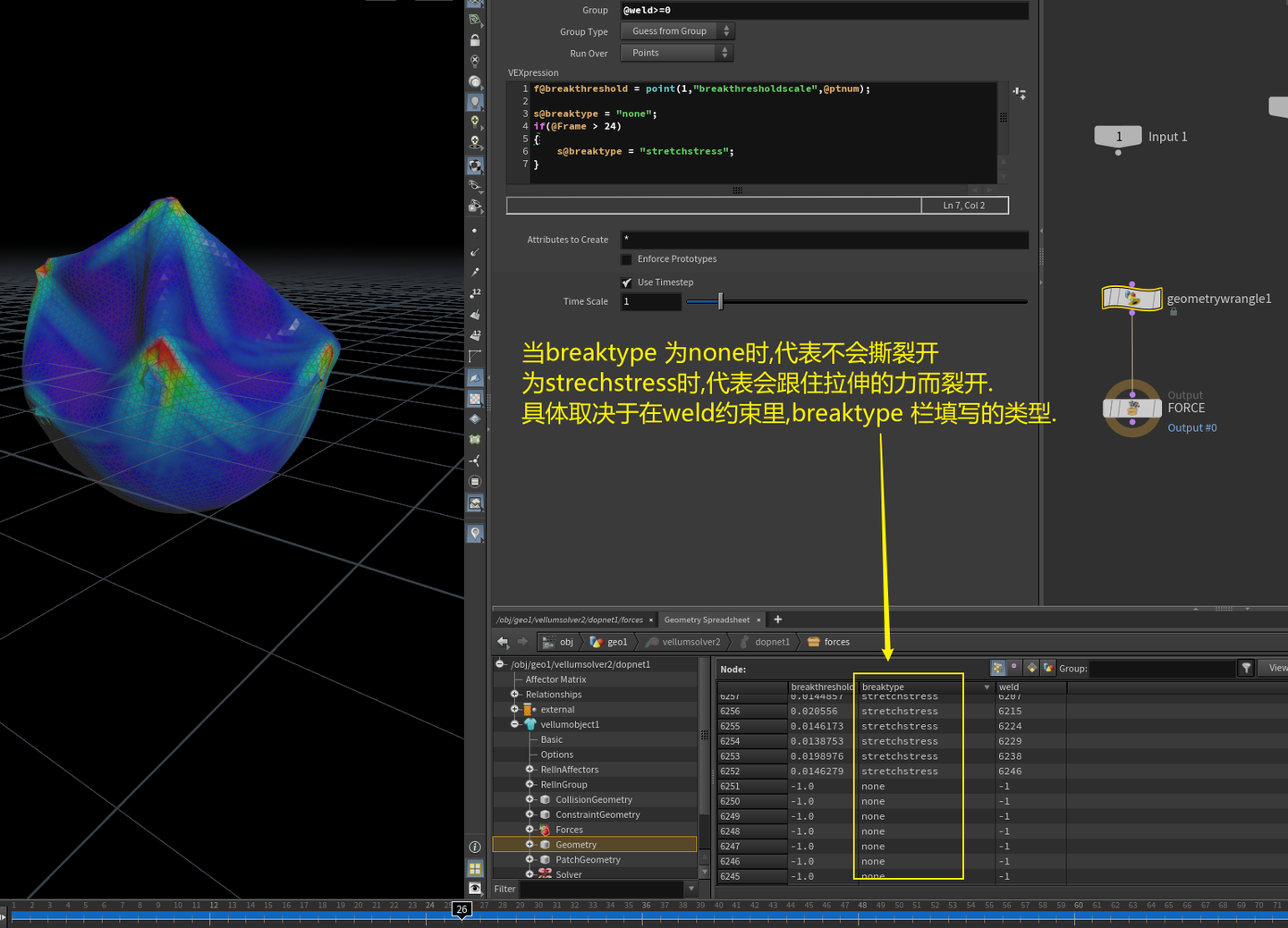This screenshot has width=1288, height=928.
Task: Toggle the Primitives attribute class button
Action: [x=1031, y=668]
